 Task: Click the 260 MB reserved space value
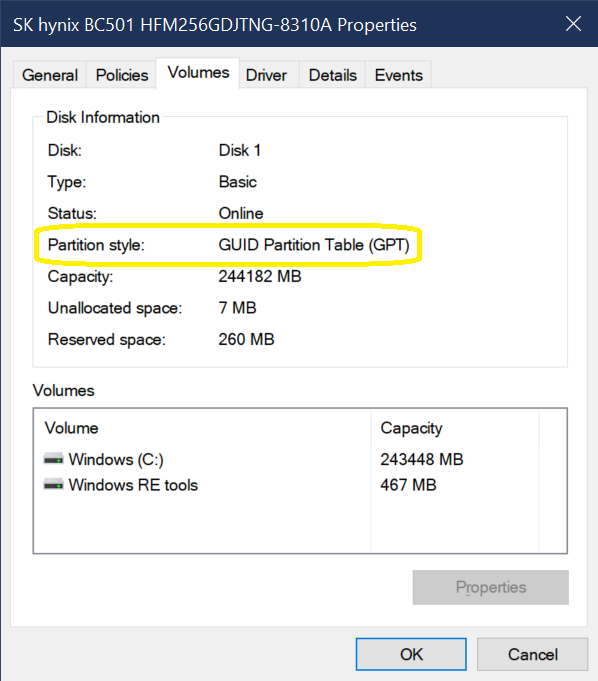pos(246,339)
